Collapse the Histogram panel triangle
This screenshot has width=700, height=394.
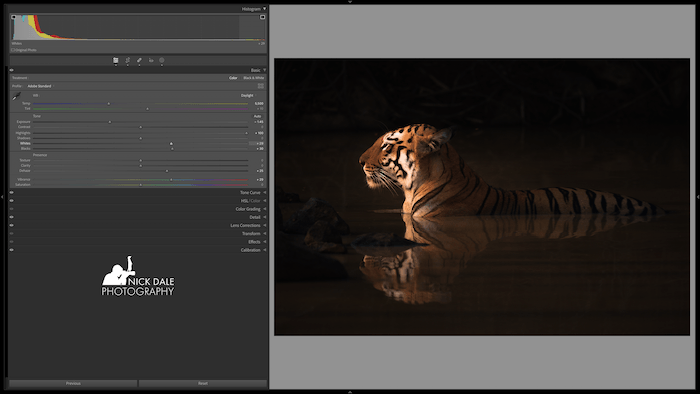click(264, 8)
